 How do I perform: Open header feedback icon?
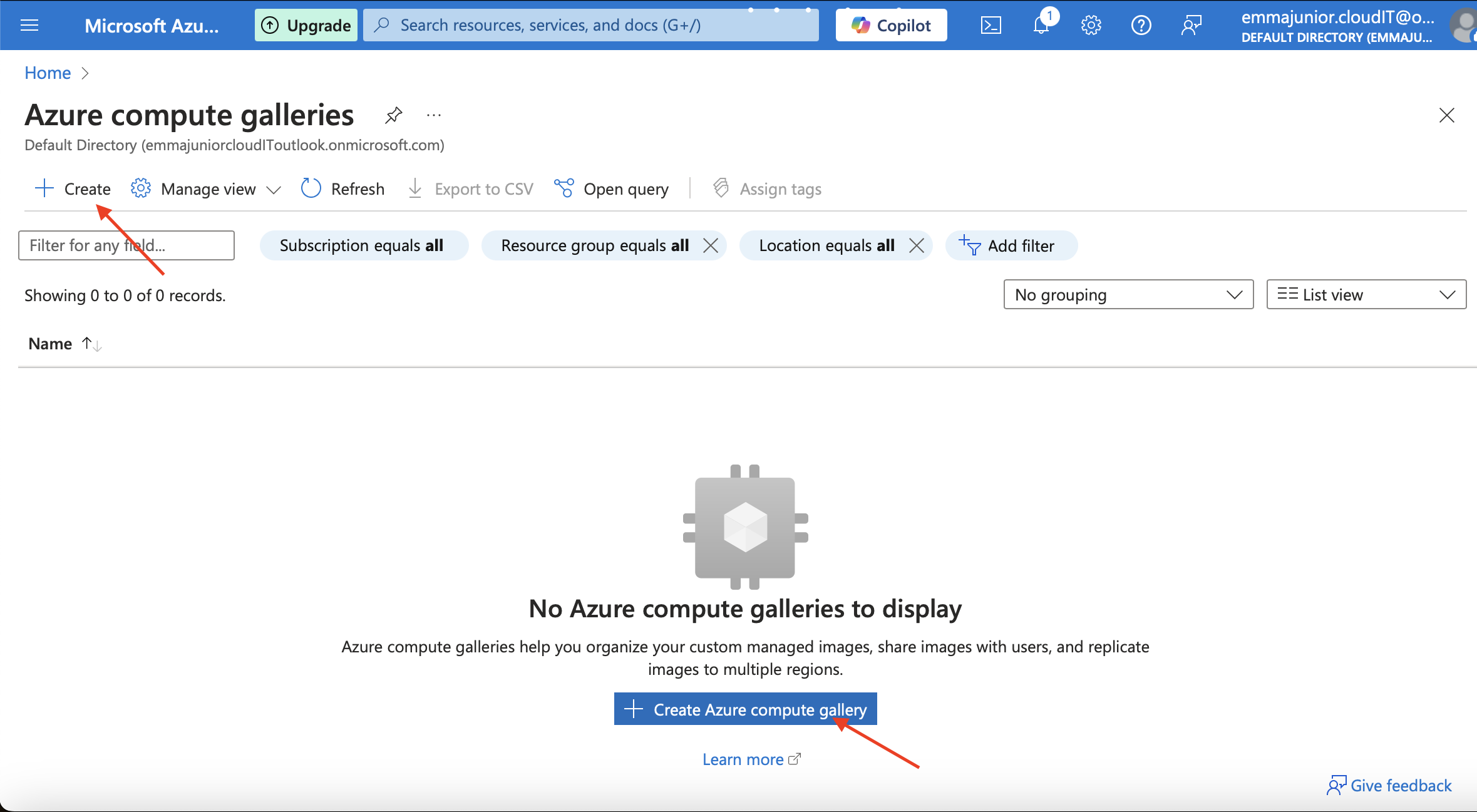point(1191,25)
